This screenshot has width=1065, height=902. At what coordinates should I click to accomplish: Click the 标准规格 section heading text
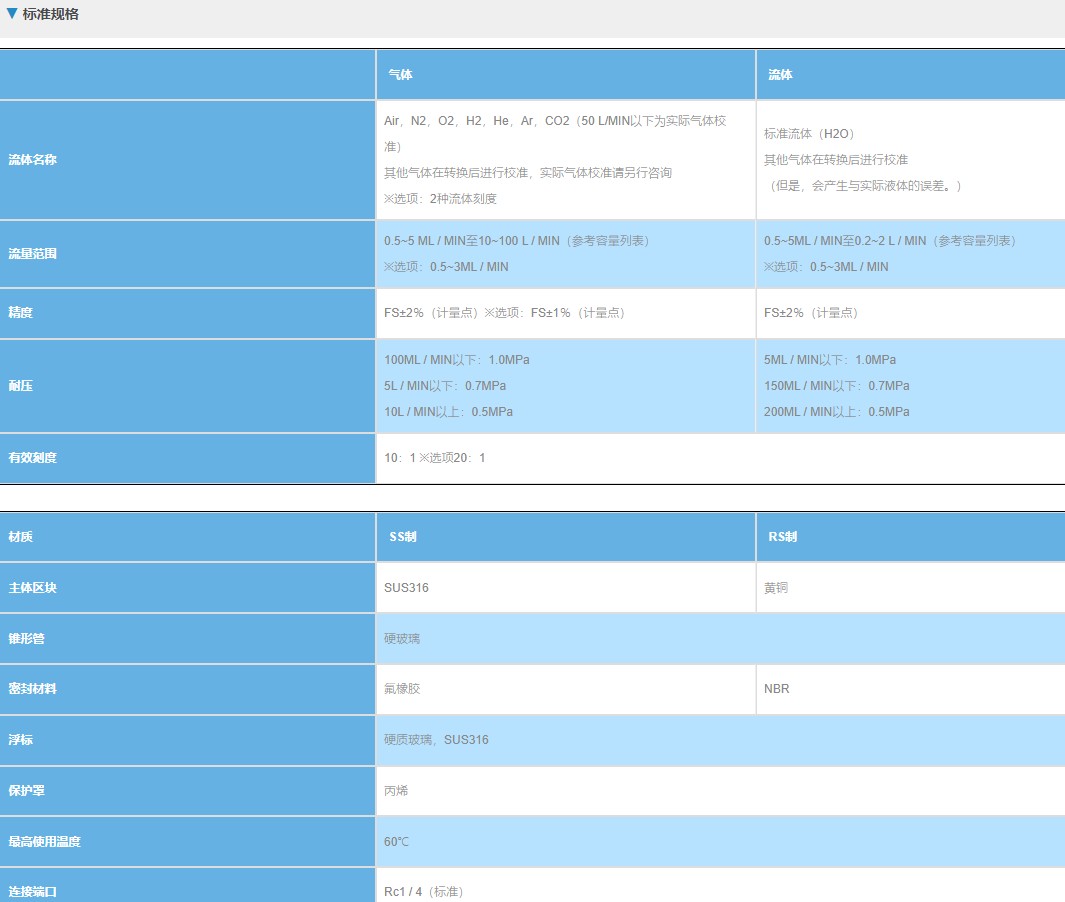[51, 14]
